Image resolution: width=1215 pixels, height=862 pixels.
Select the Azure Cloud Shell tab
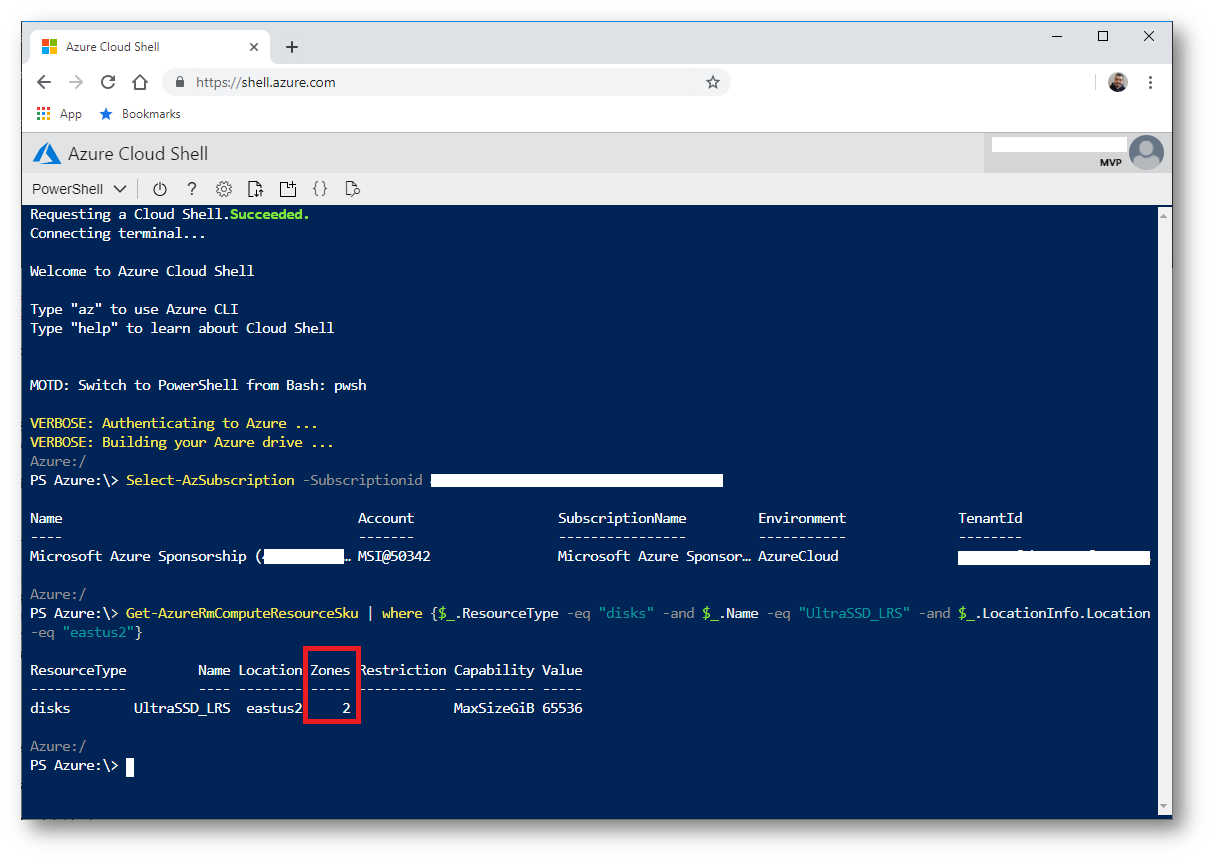[150, 47]
